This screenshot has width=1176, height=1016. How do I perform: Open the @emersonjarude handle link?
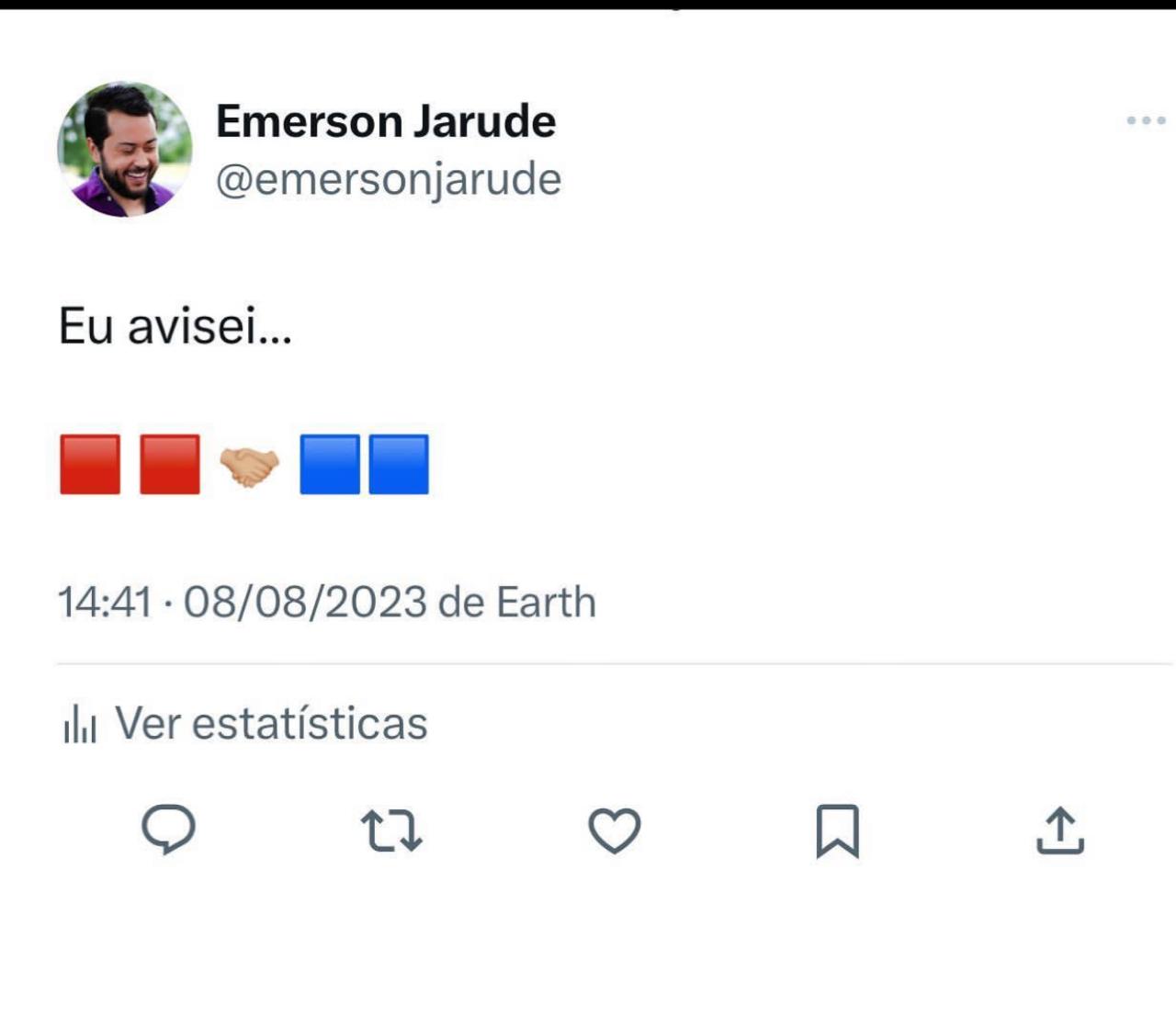388,179
